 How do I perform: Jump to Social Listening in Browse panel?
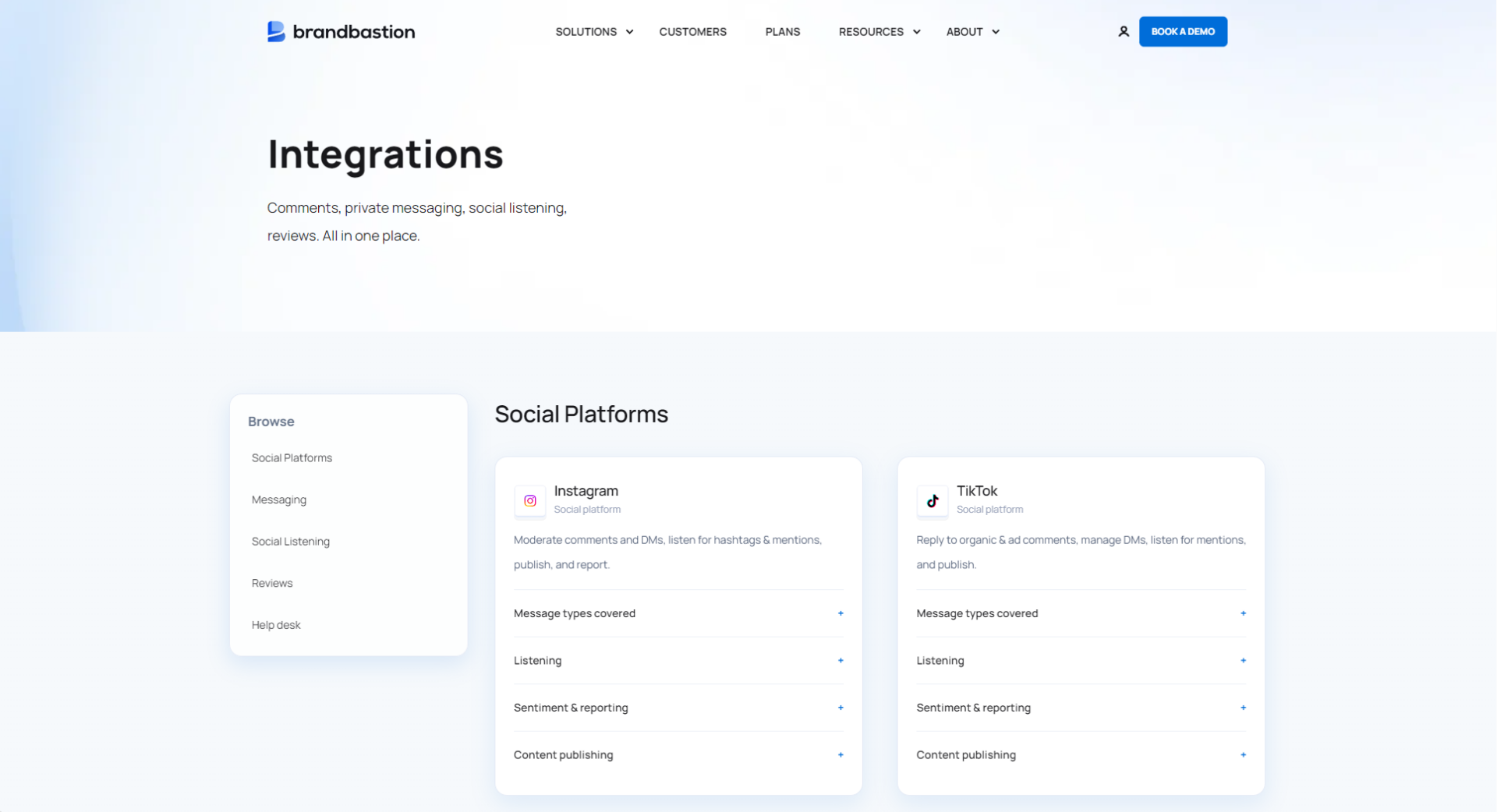click(290, 542)
